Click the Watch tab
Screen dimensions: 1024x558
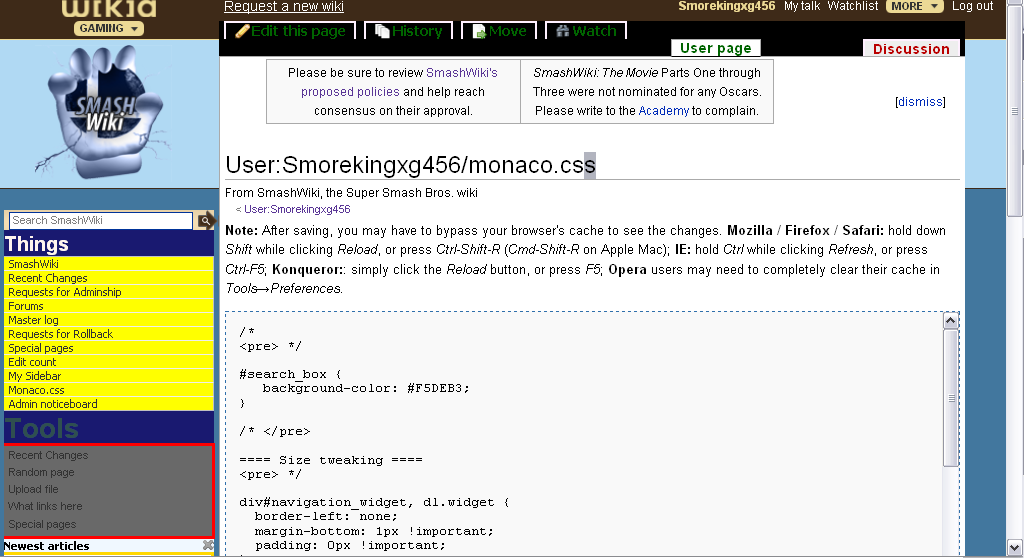586,31
